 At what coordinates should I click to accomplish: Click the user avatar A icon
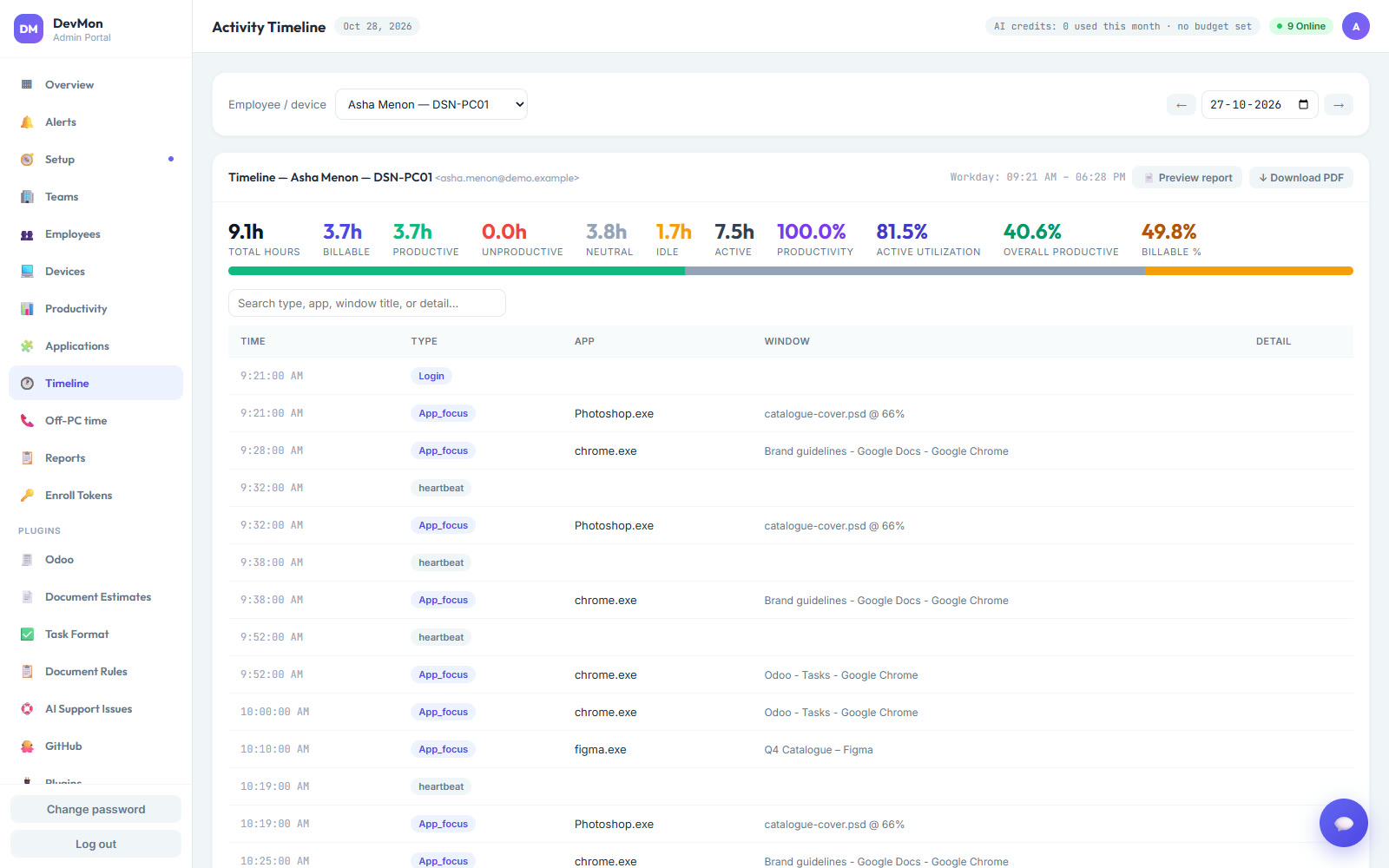1355,26
